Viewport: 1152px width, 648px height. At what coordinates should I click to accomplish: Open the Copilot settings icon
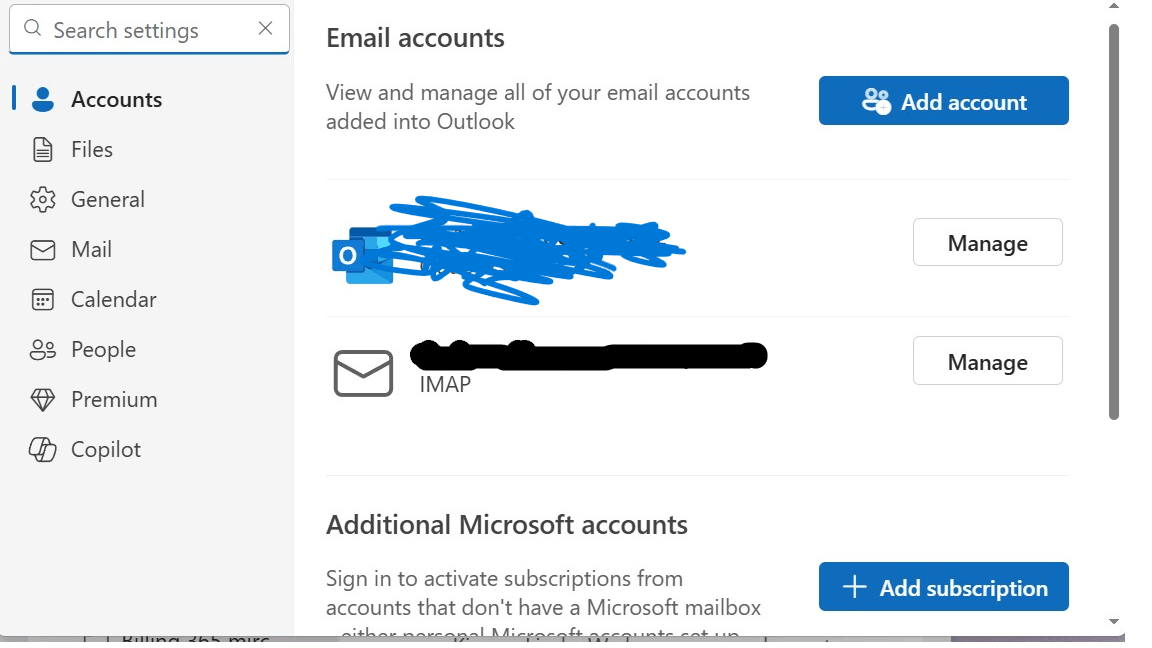pos(42,449)
